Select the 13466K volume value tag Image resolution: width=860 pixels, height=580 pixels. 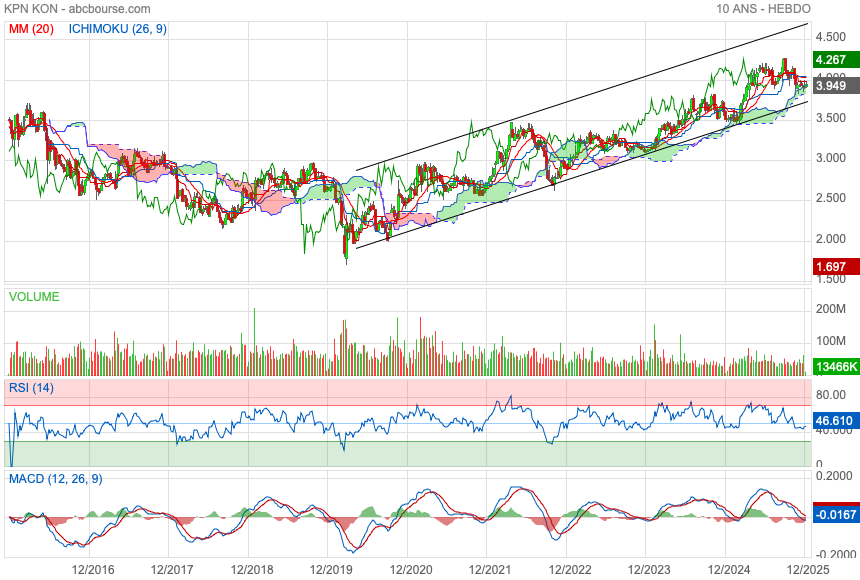[x=834, y=367]
